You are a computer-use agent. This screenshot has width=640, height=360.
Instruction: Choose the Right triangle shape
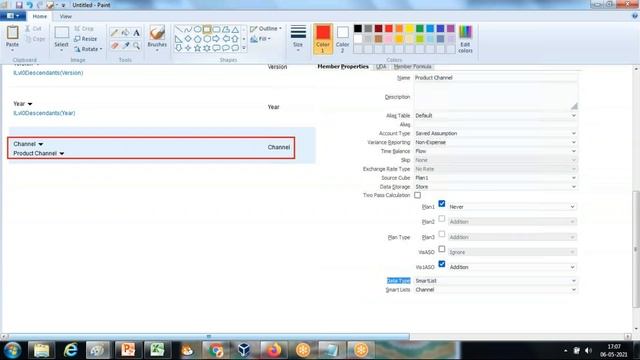point(178,39)
